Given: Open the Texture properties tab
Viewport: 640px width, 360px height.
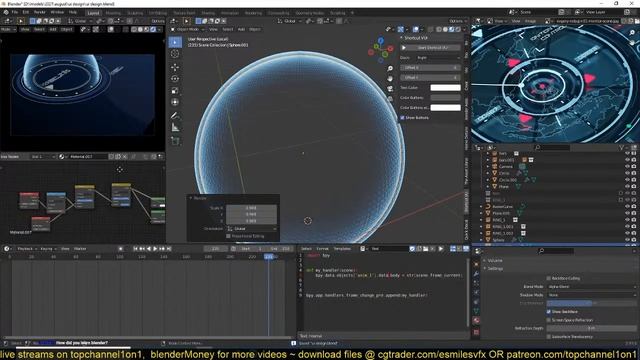Looking at the screenshot, I should pyautogui.click(x=476, y=332).
